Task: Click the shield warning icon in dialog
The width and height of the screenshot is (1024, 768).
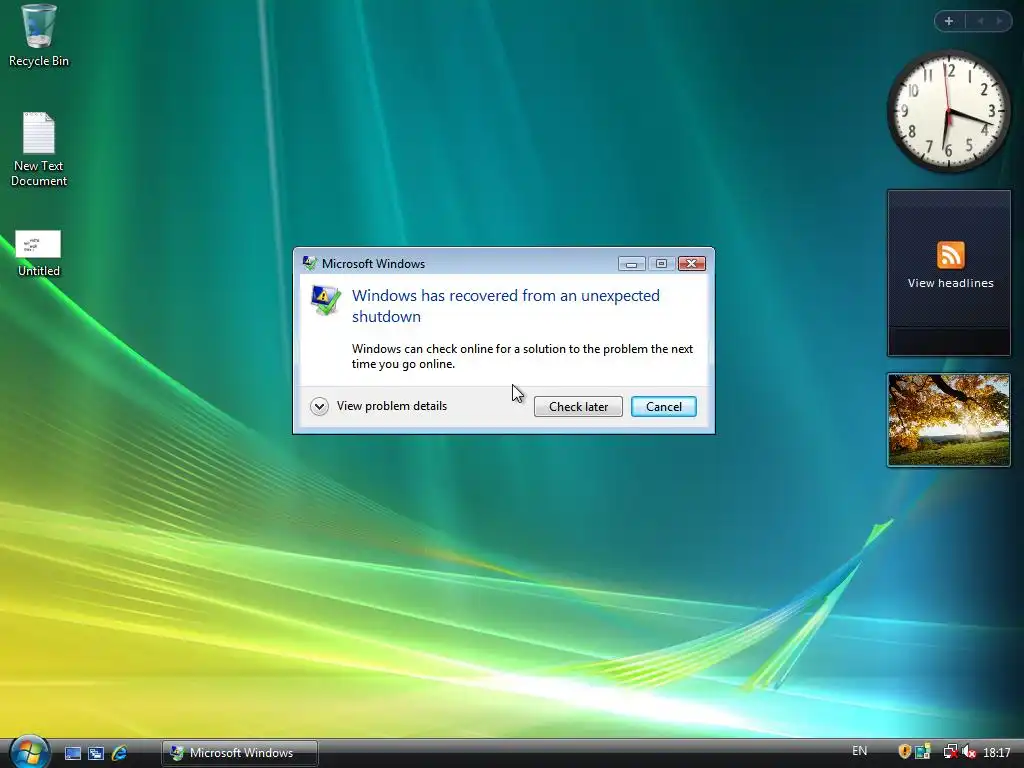Action: [326, 300]
